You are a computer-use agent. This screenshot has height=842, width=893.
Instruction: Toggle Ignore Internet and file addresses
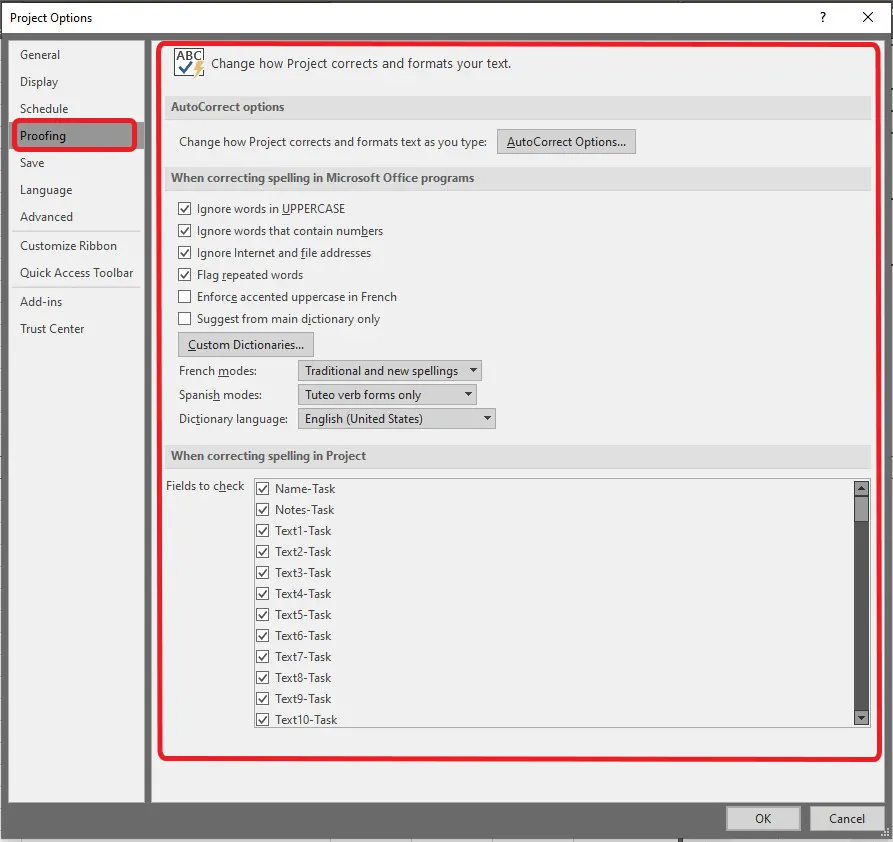tap(185, 252)
